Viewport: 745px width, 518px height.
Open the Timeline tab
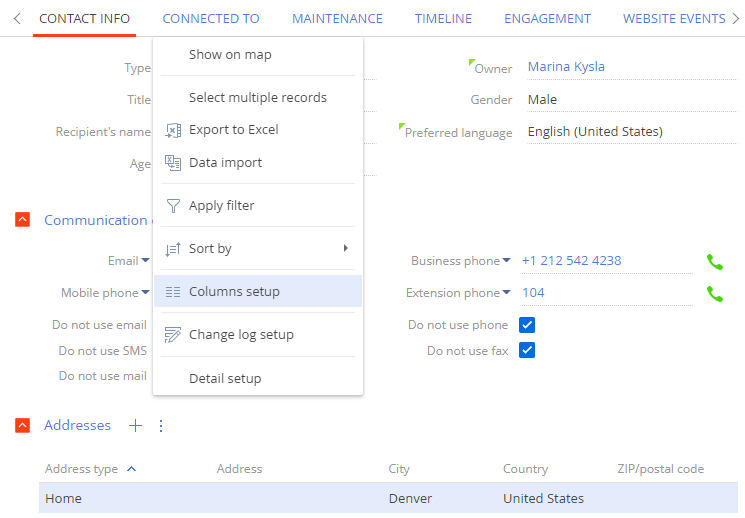click(x=443, y=19)
